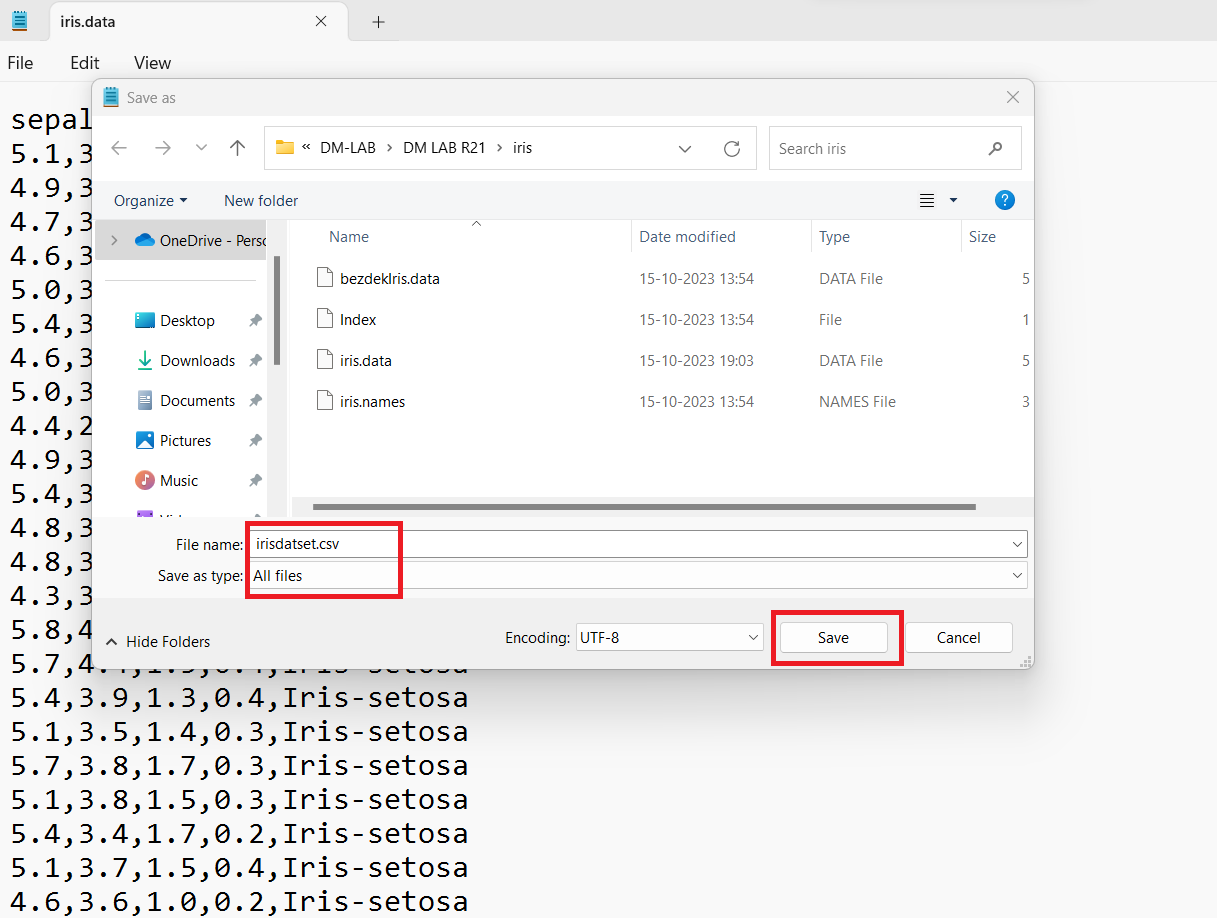Open the recent locations chevron
This screenshot has width=1217, height=918.
click(x=201, y=148)
